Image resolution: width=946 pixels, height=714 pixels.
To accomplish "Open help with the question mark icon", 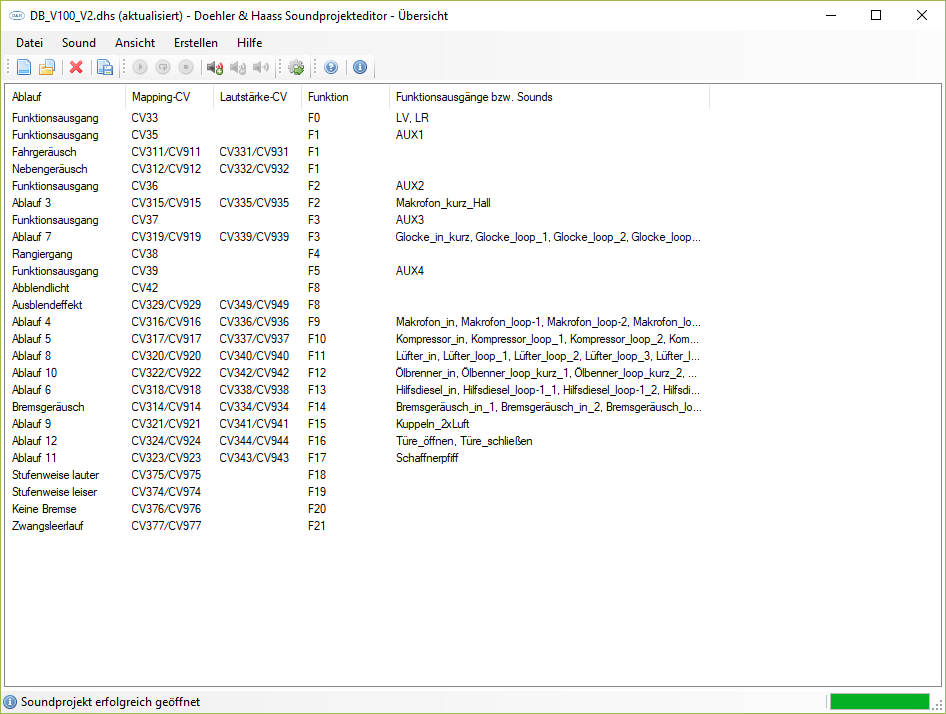I will [x=331, y=67].
